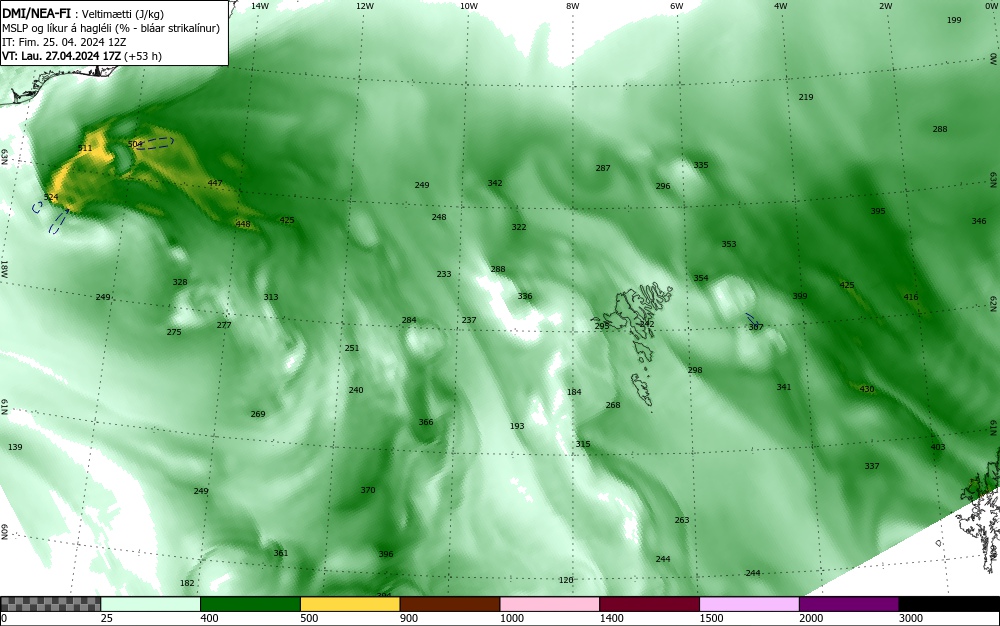
Task: Click the map value '233'
Action: [x=444, y=274]
